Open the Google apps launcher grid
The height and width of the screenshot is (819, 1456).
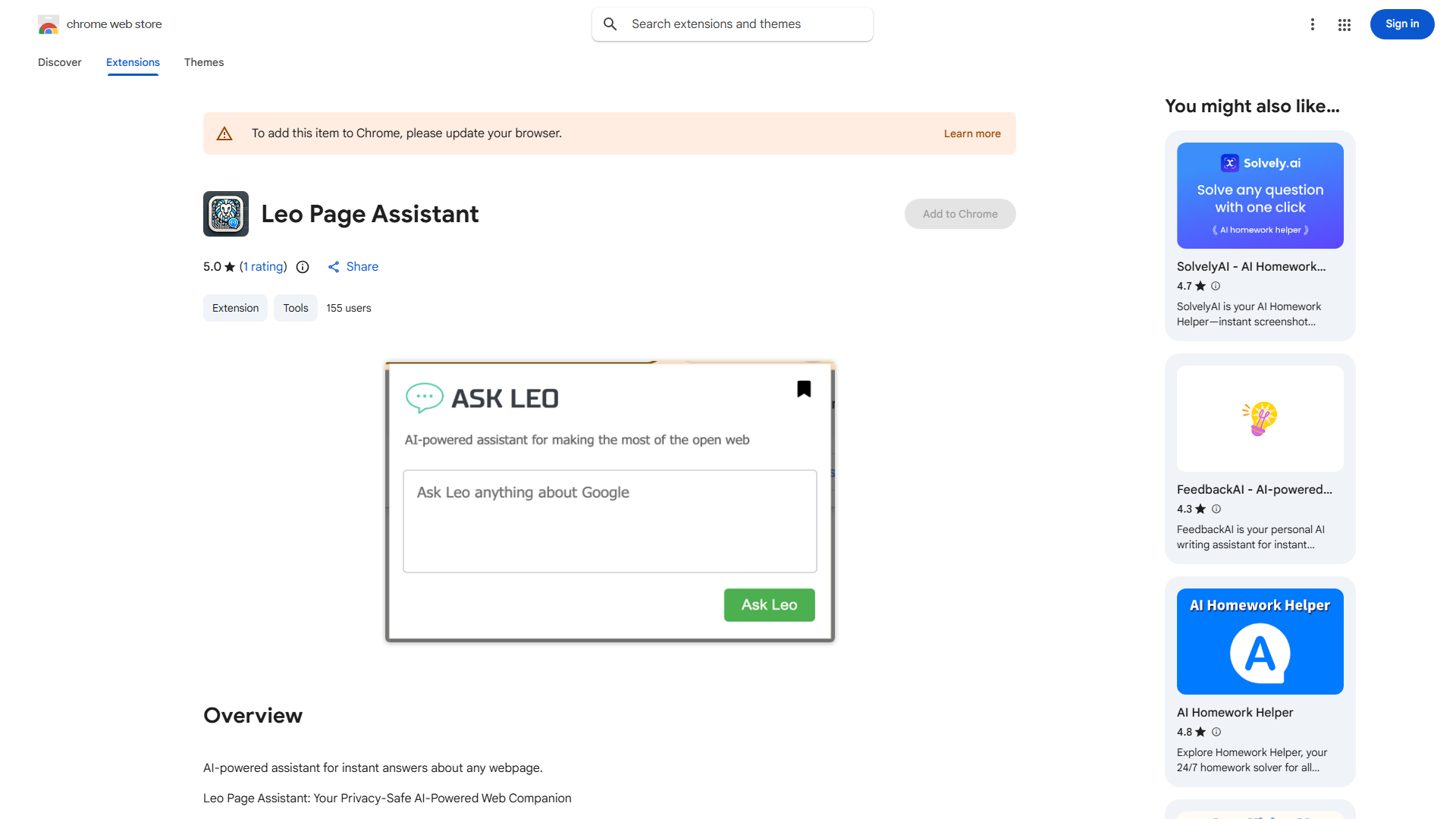[1345, 24]
